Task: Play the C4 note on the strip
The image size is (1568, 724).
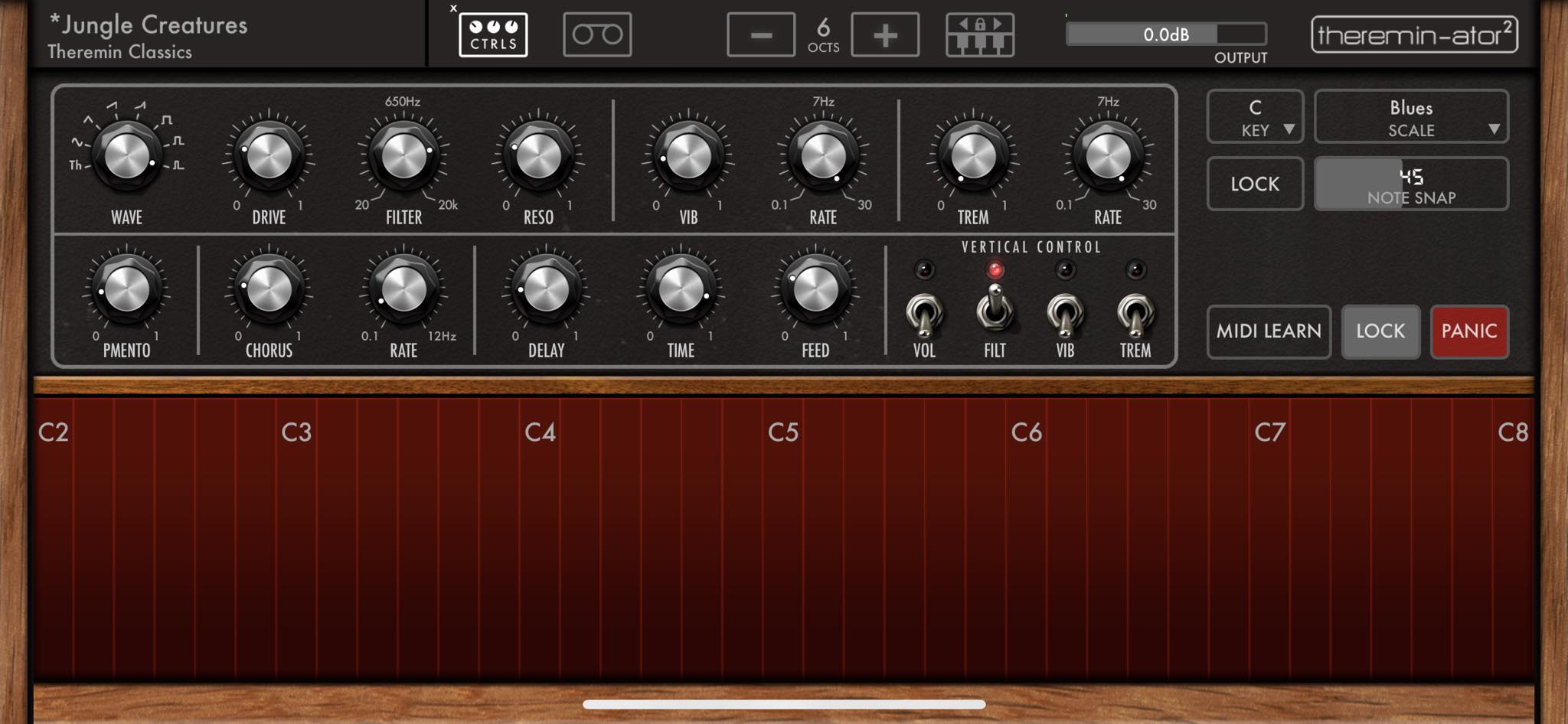Action: click(x=540, y=539)
